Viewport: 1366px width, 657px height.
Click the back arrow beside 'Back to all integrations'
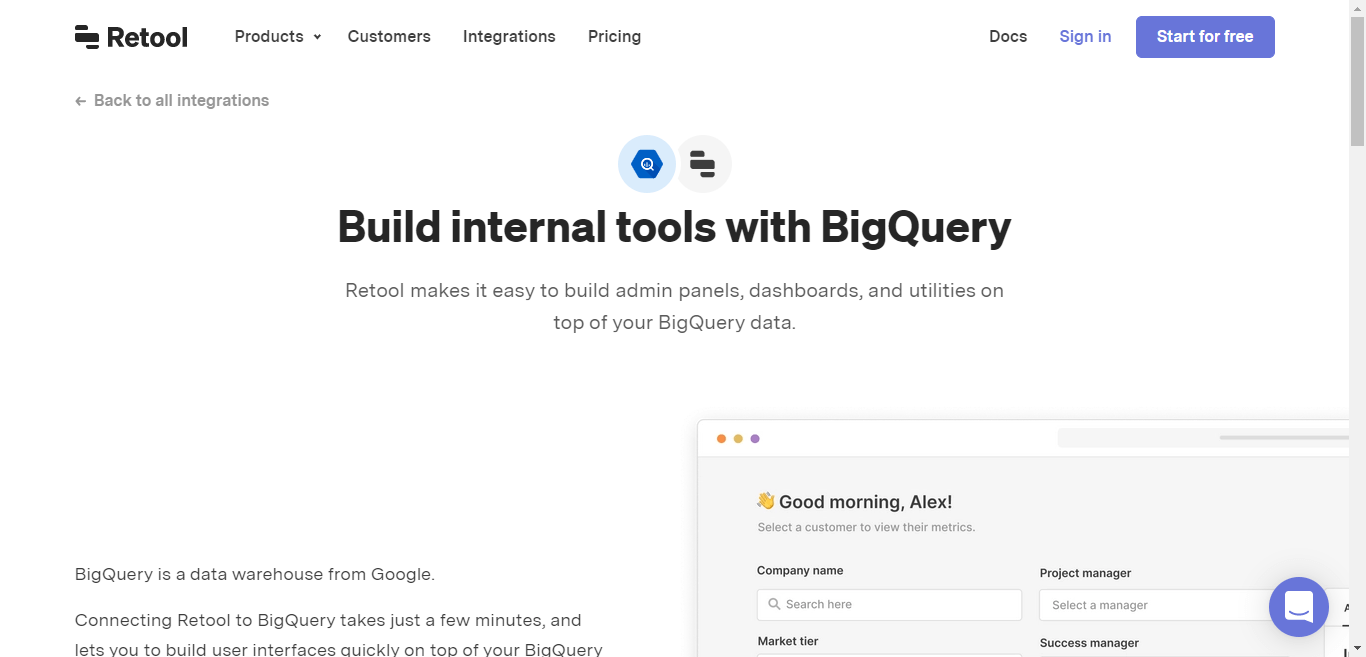click(79, 100)
